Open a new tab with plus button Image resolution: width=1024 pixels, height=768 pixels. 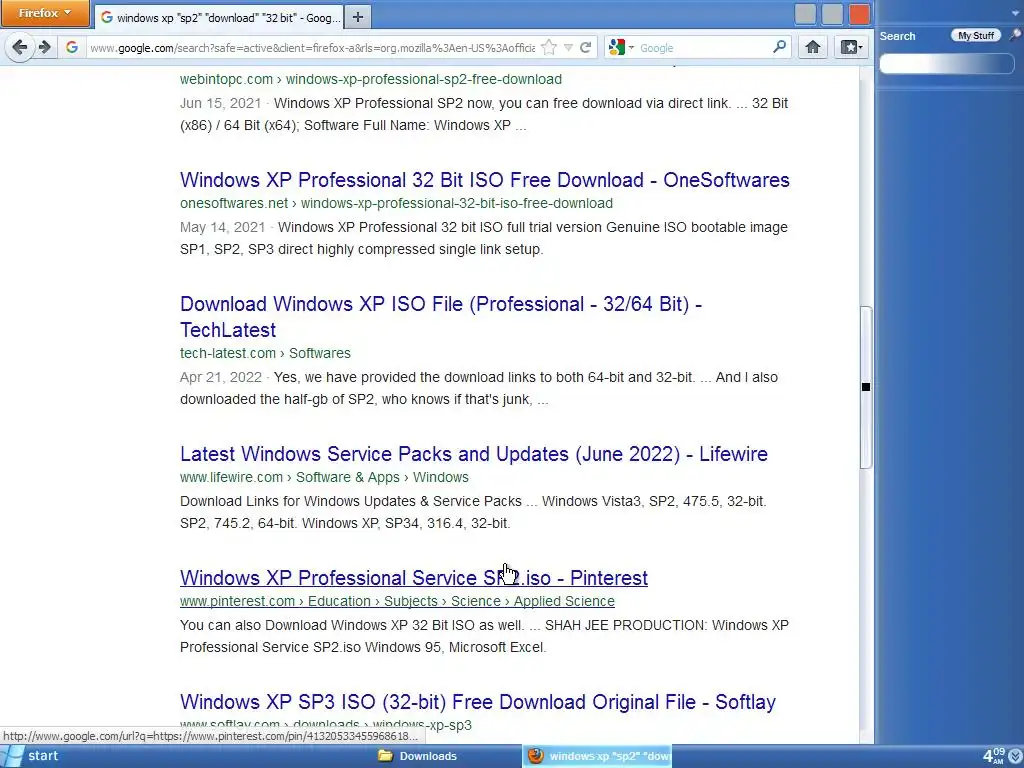(x=357, y=18)
